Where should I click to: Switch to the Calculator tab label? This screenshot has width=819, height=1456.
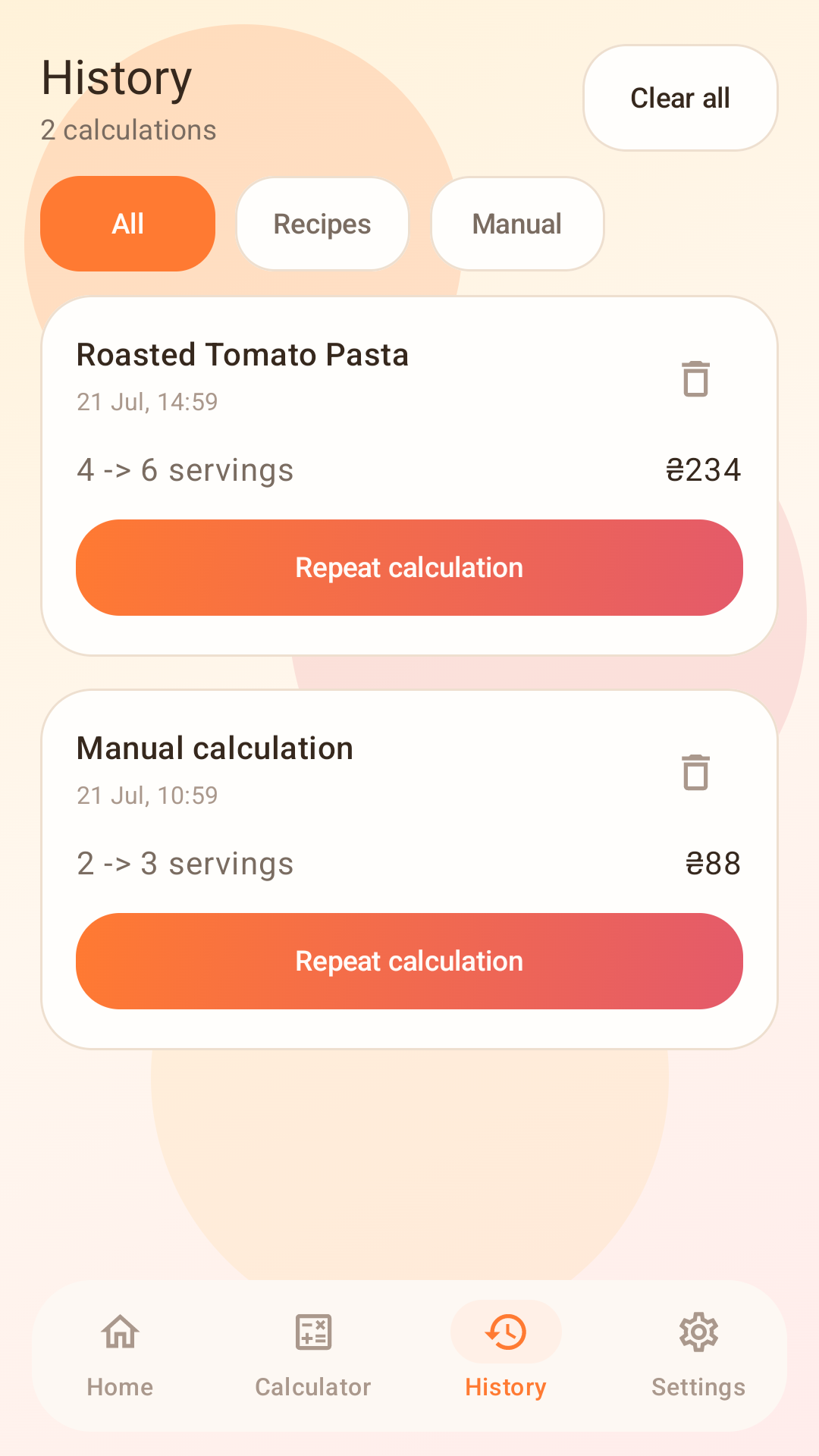(313, 1387)
